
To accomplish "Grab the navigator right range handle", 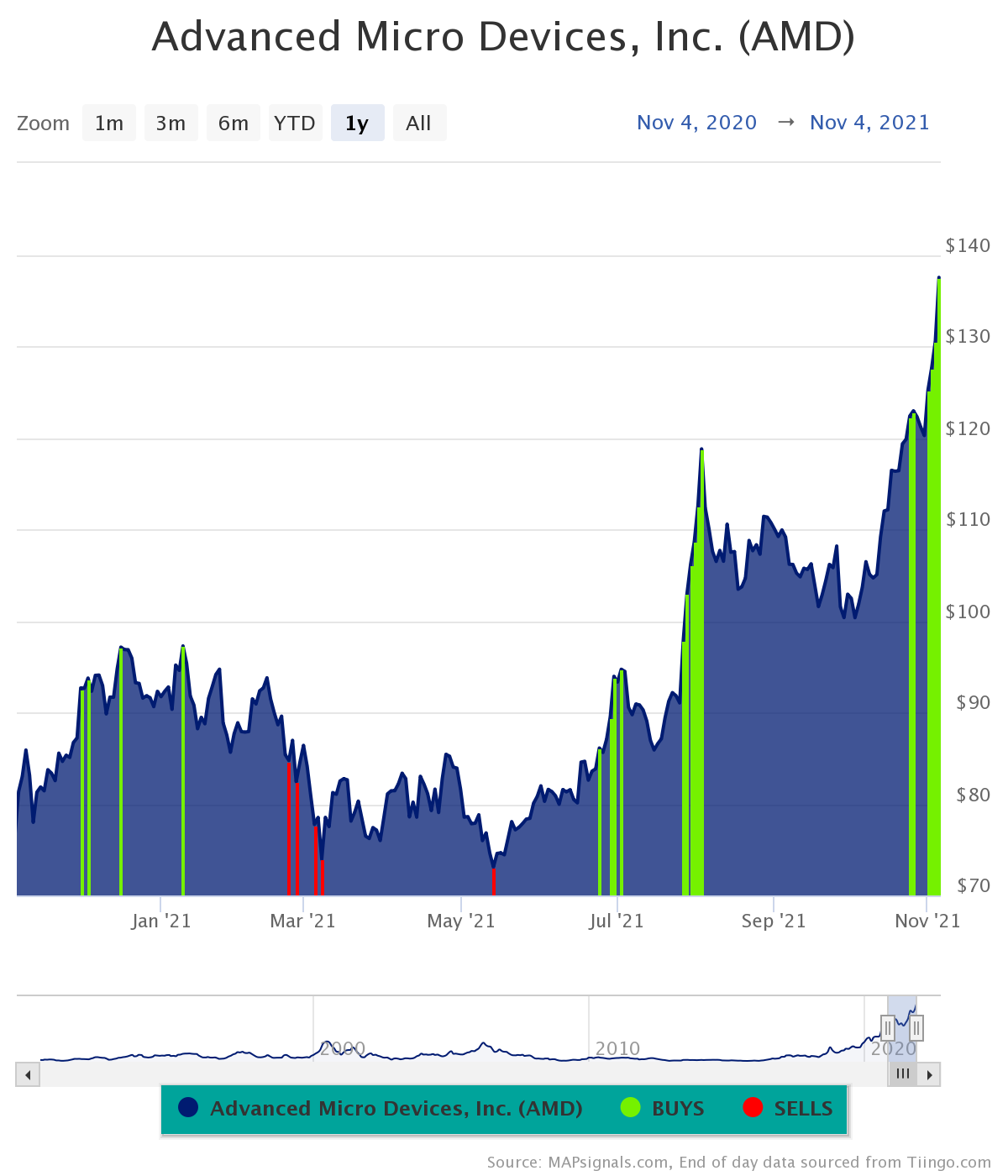I will pyautogui.click(x=916, y=1027).
